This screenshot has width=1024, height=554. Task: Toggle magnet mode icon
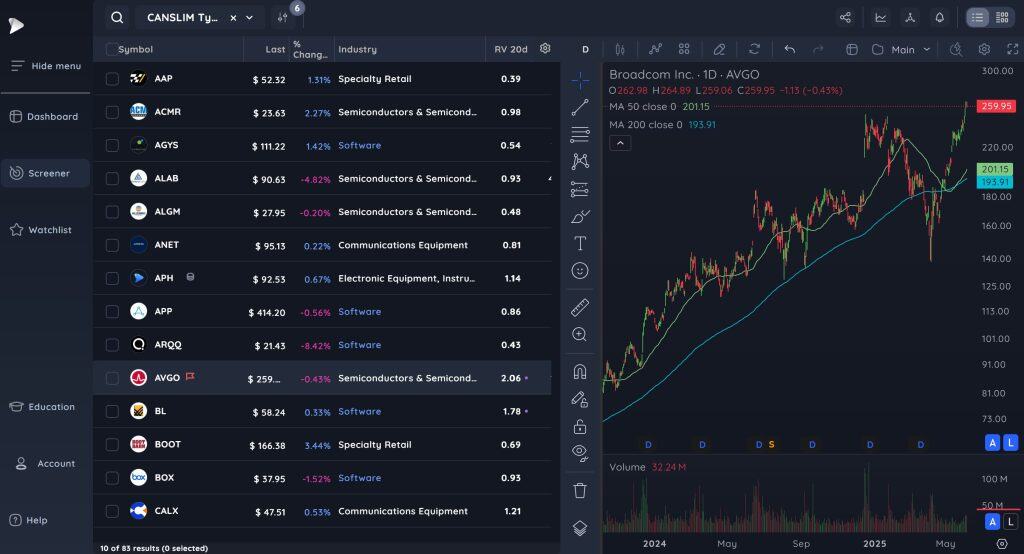580,371
